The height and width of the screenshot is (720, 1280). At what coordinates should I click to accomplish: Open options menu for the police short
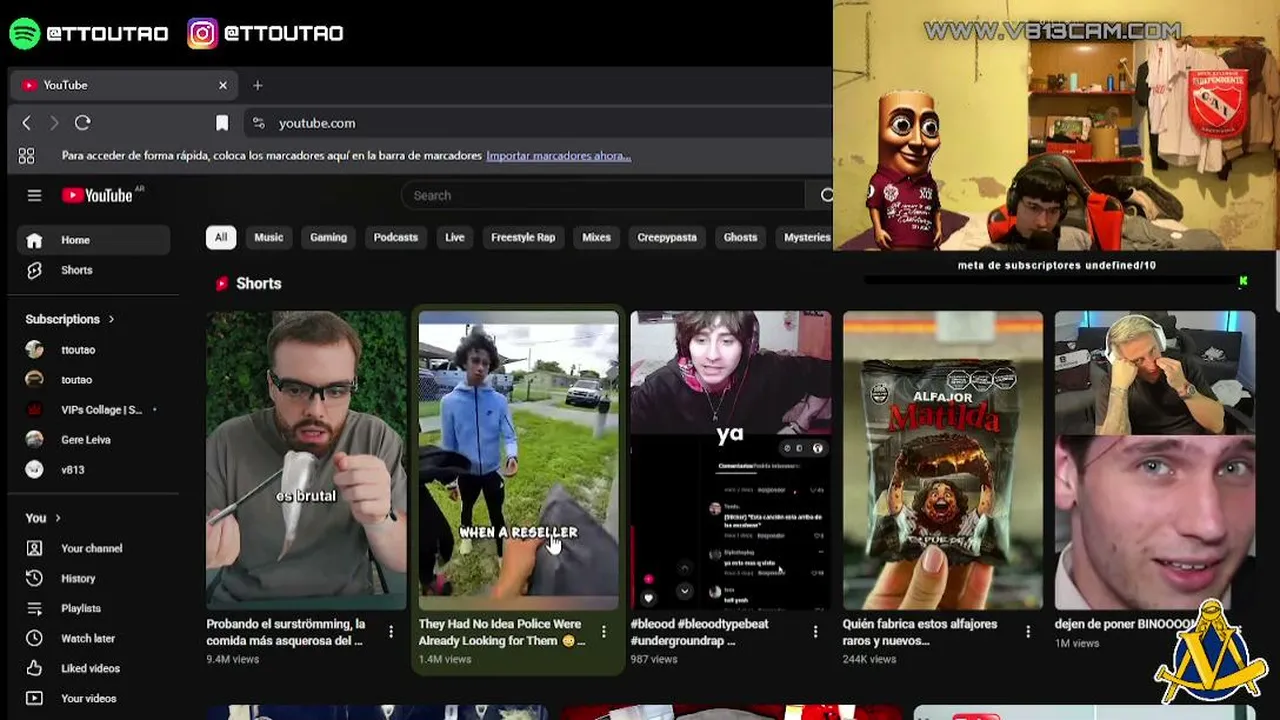pyautogui.click(x=603, y=632)
